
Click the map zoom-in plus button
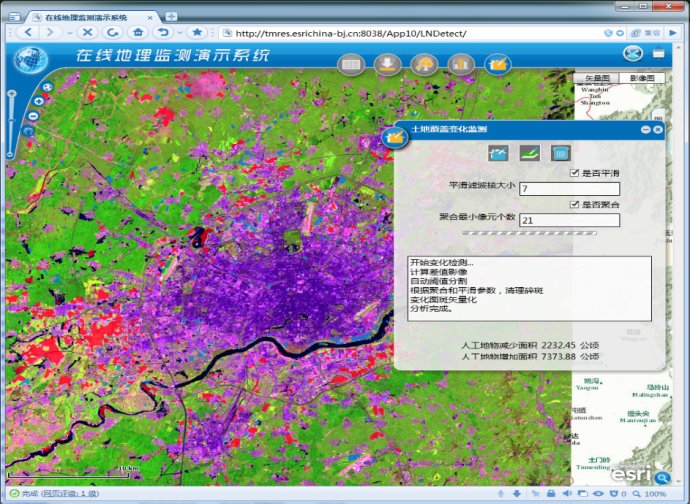(x=38, y=100)
